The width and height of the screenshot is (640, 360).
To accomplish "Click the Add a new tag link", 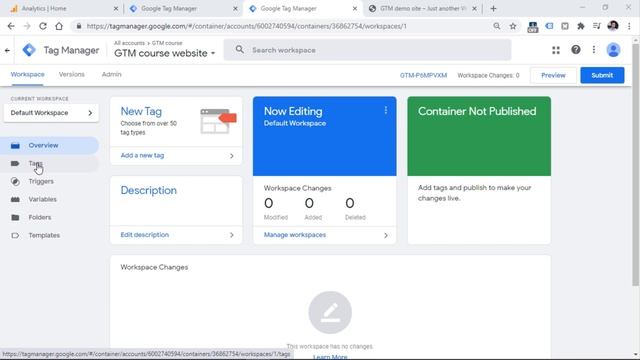I will [x=142, y=156].
